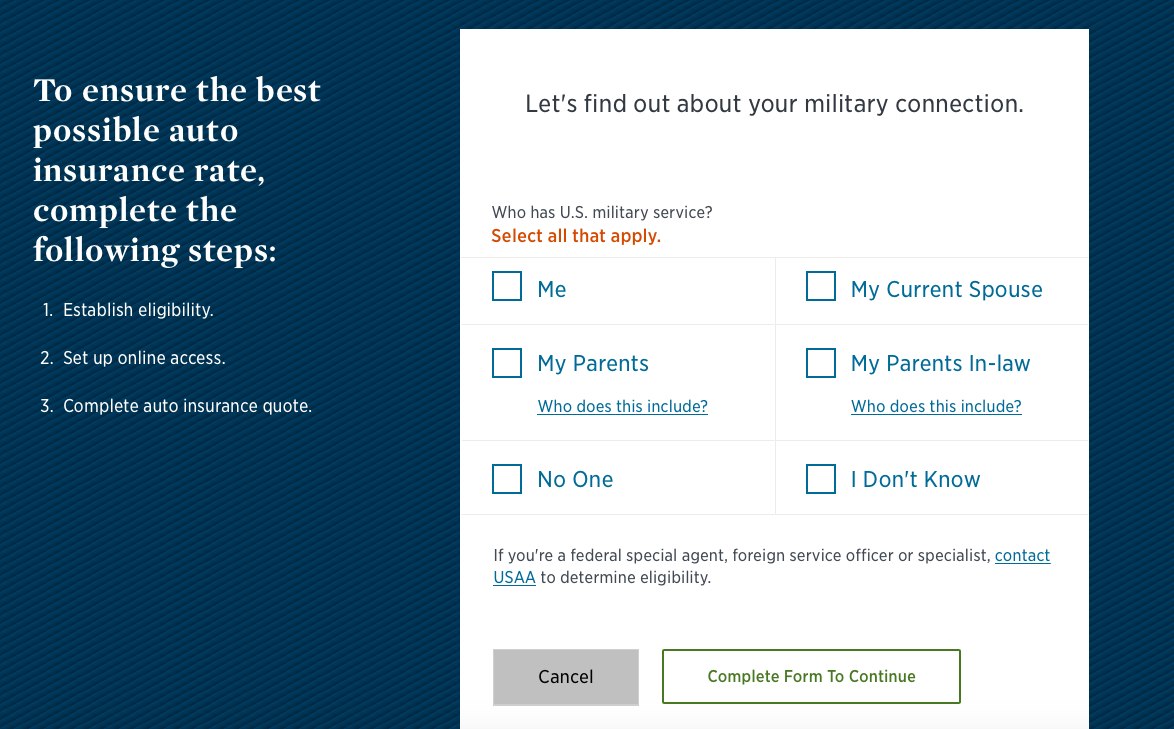The image size is (1174, 729).
Task: Select the "My Parents In-law" label text
Action: [940, 363]
